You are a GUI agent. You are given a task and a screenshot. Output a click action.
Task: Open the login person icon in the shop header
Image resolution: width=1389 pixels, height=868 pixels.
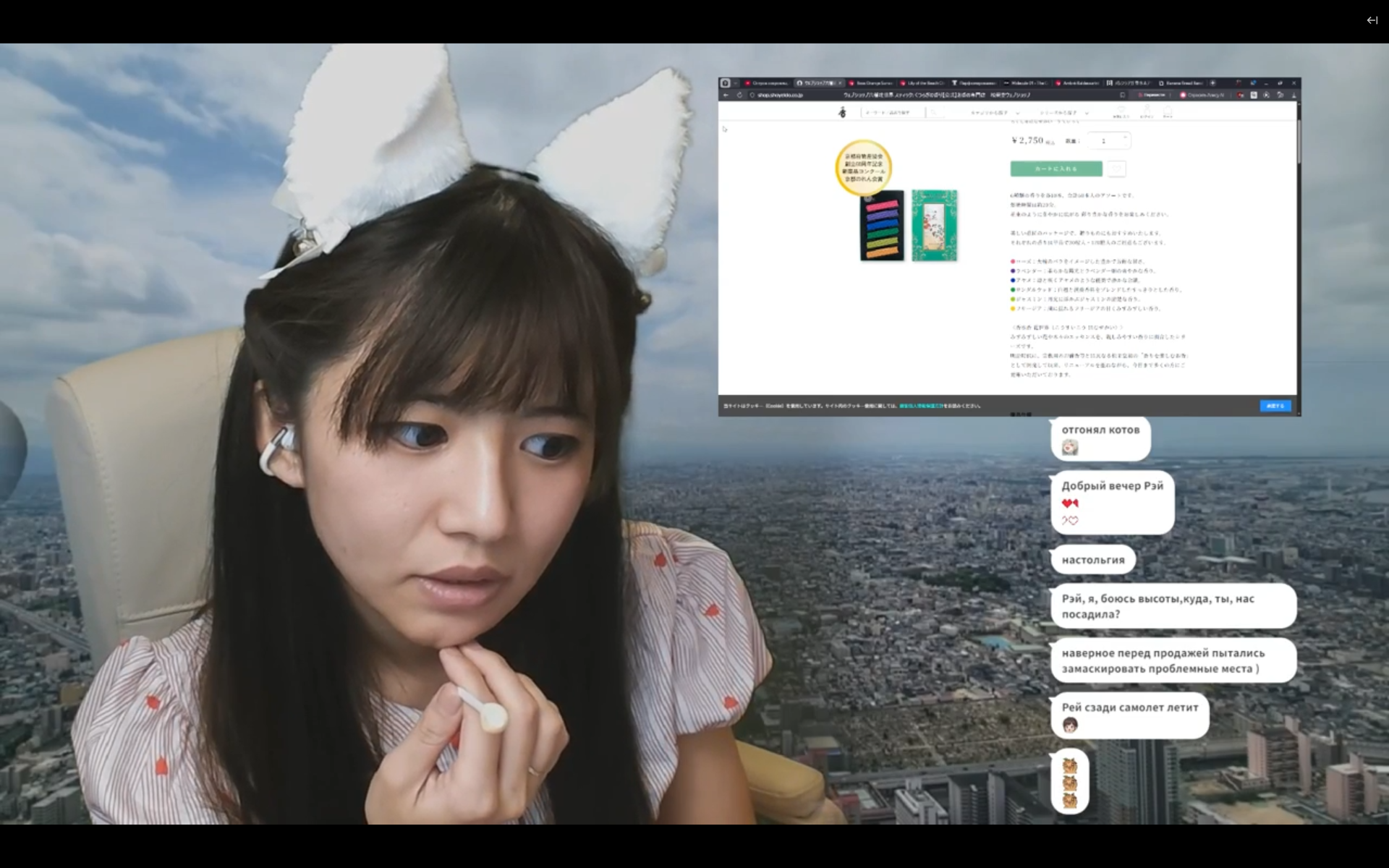1146,111
